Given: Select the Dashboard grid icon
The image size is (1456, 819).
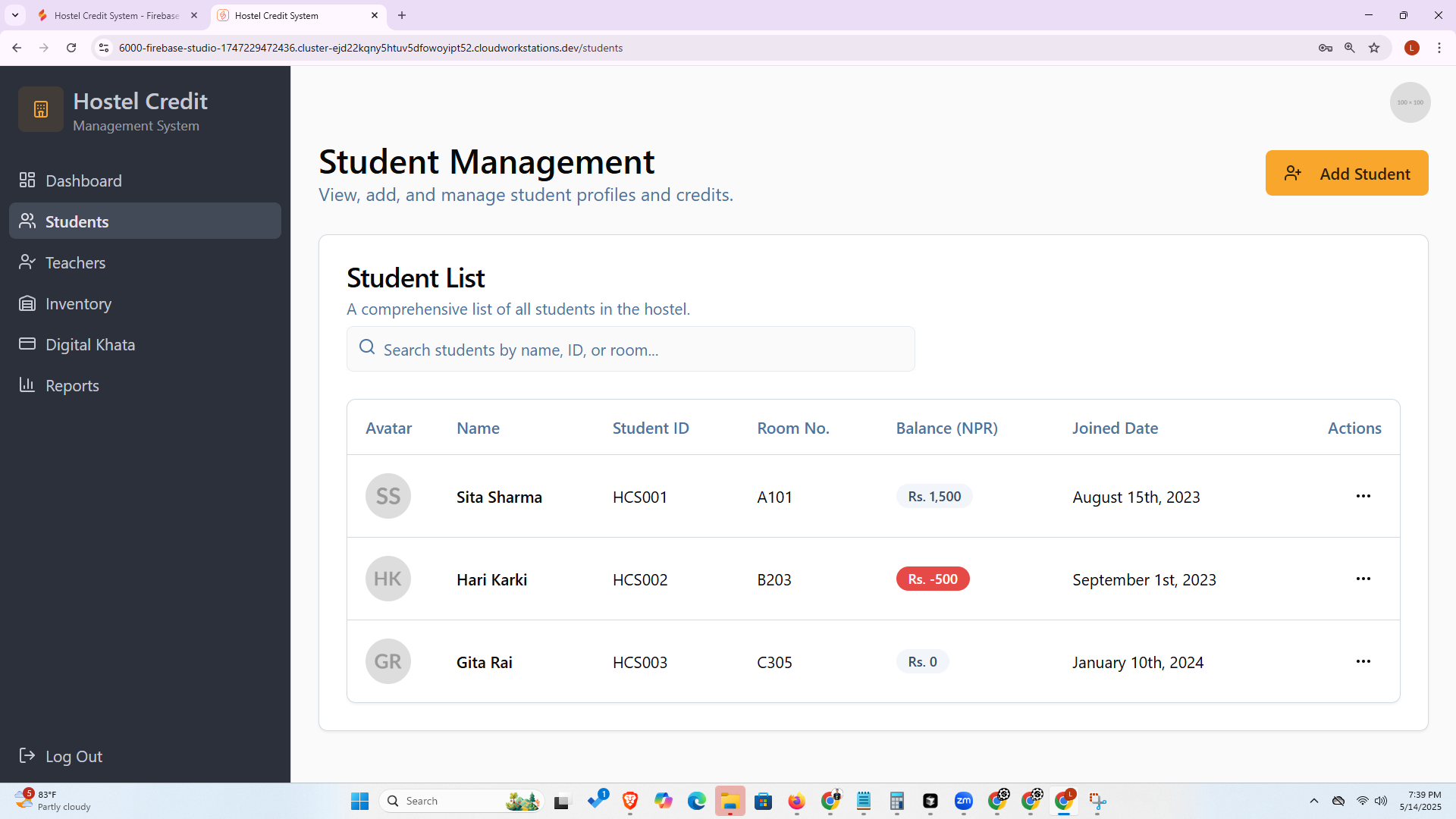Looking at the screenshot, I should 27,180.
